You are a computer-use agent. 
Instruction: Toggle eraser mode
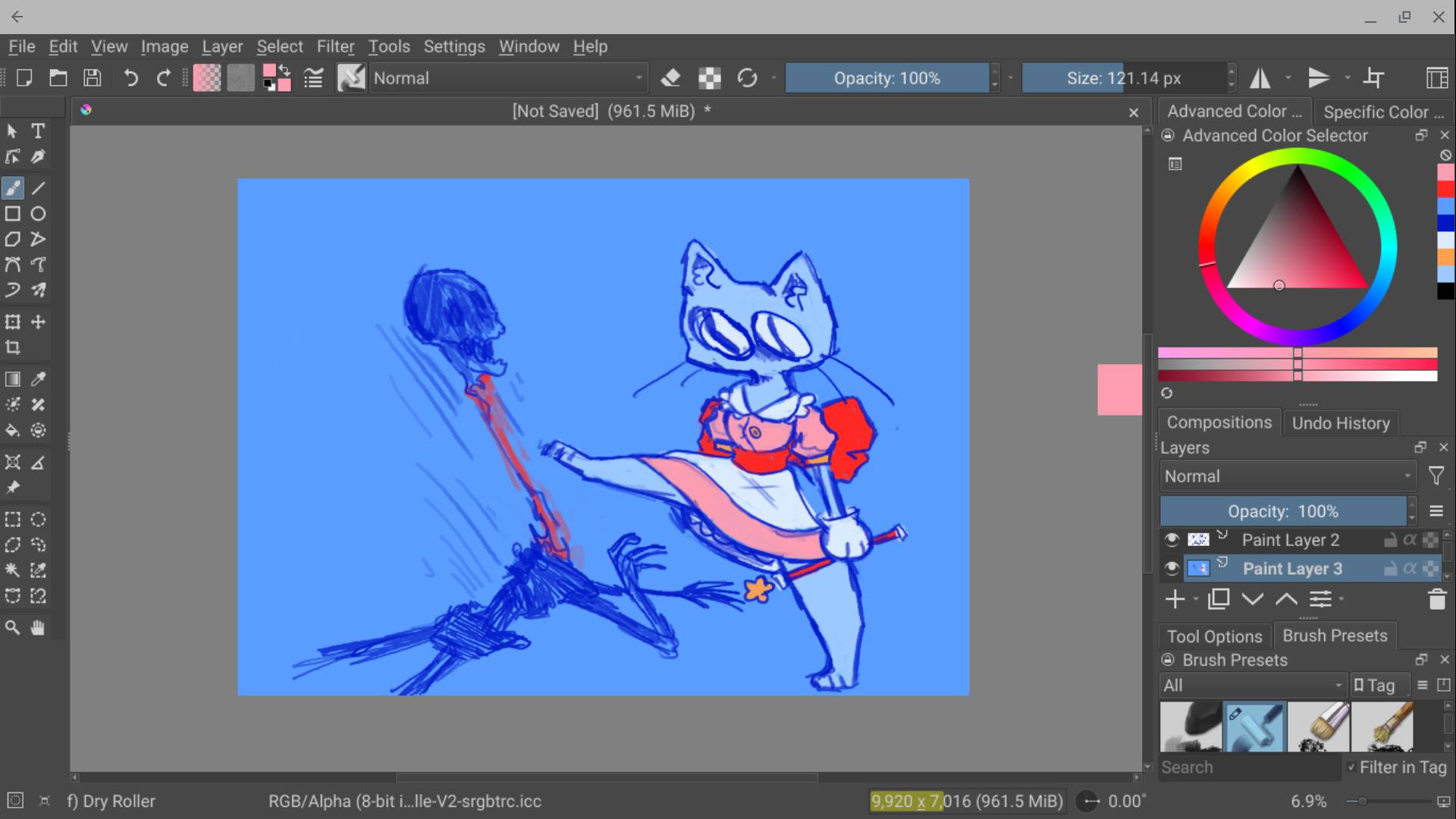click(670, 78)
